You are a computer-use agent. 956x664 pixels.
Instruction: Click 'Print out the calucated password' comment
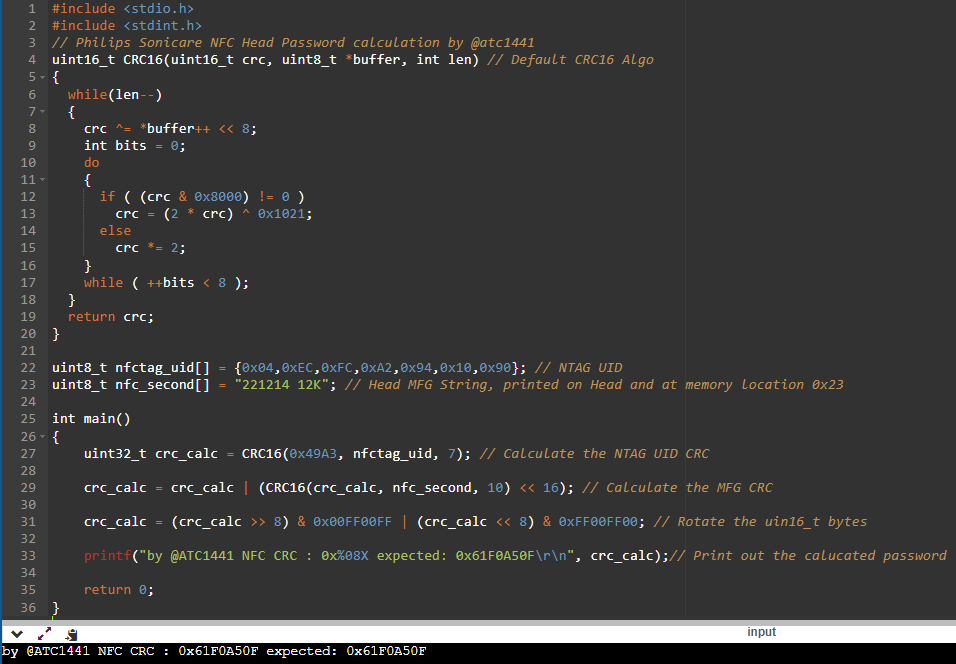tap(808, 555)
